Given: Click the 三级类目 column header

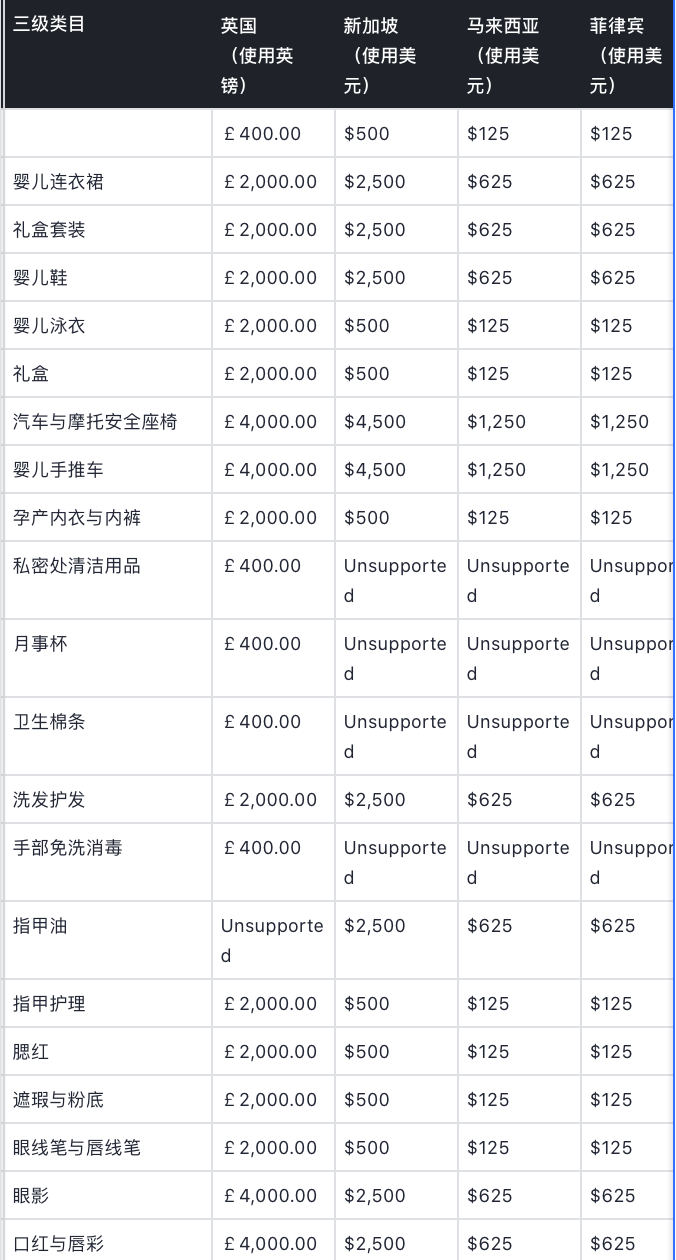Looking at the screenshot, I should (50, 25).
